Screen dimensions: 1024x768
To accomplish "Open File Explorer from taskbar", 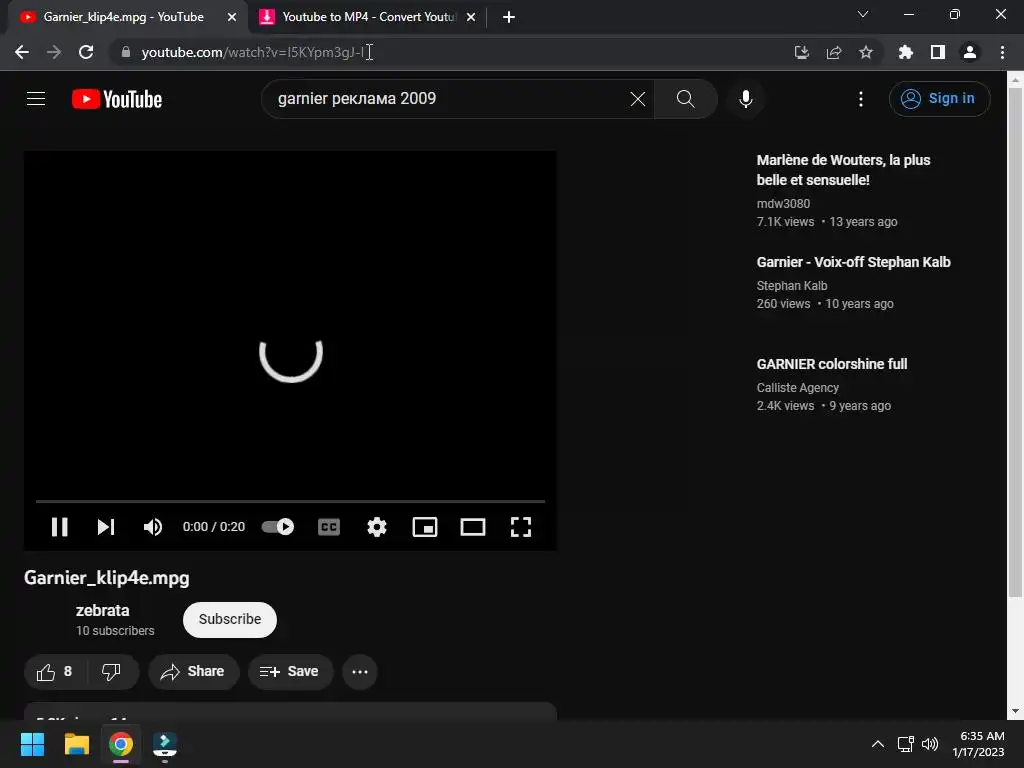I will (76, 744).
